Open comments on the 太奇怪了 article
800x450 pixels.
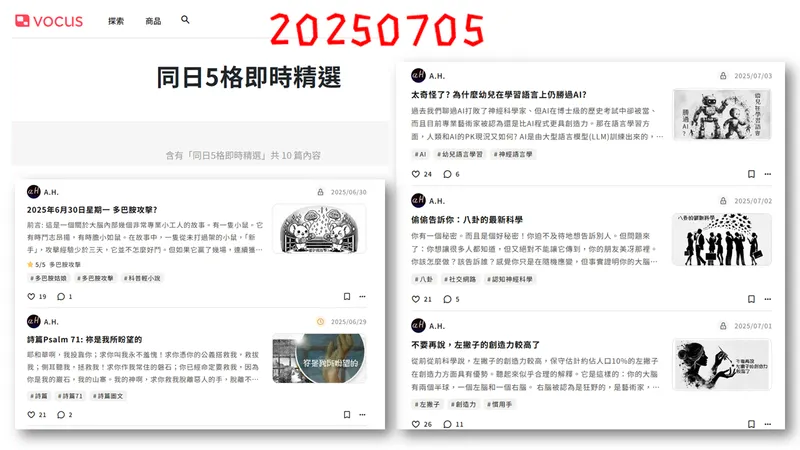click(x=447, y=174)
